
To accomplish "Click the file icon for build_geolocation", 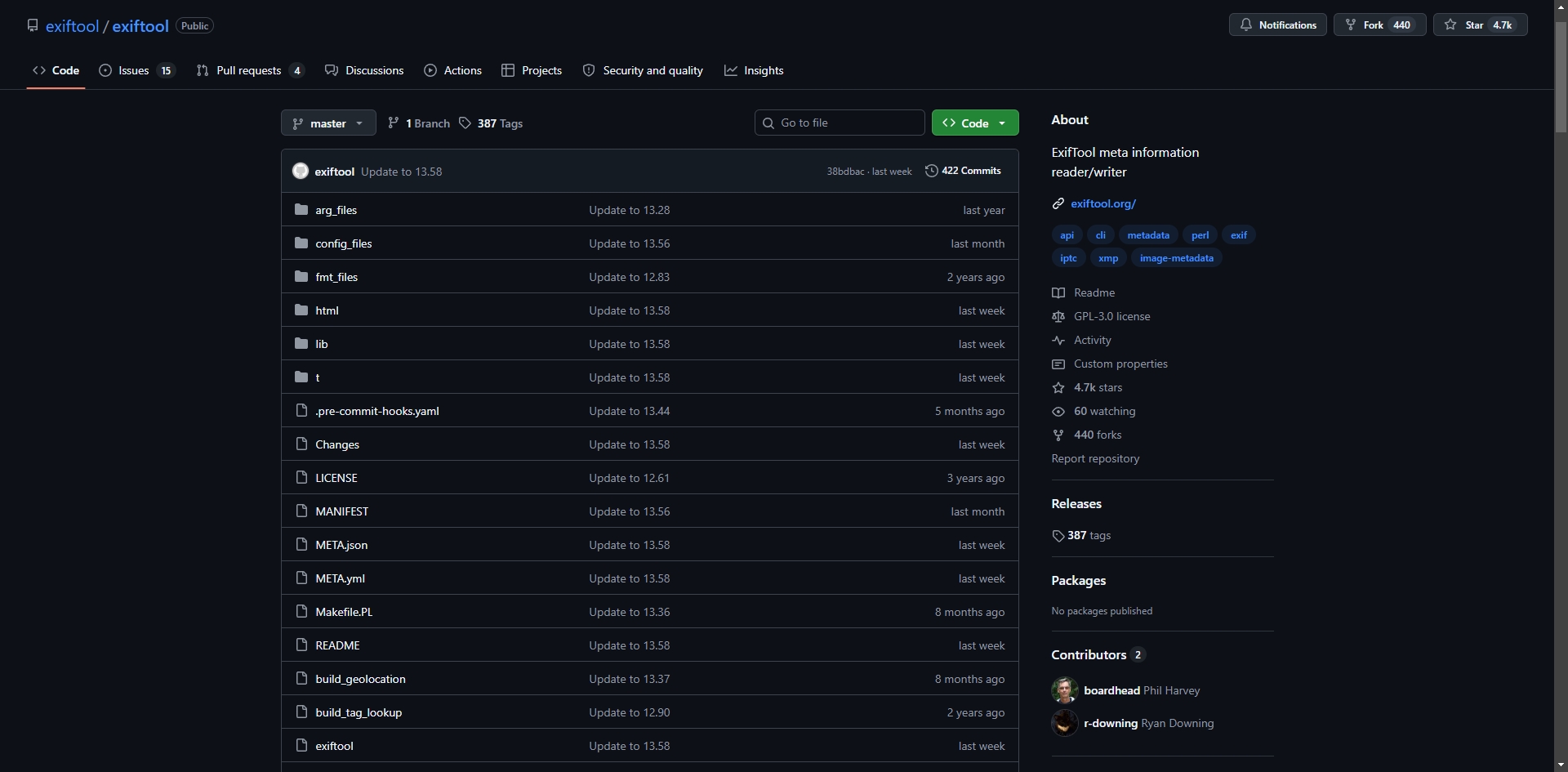I will tap(301, 678).
